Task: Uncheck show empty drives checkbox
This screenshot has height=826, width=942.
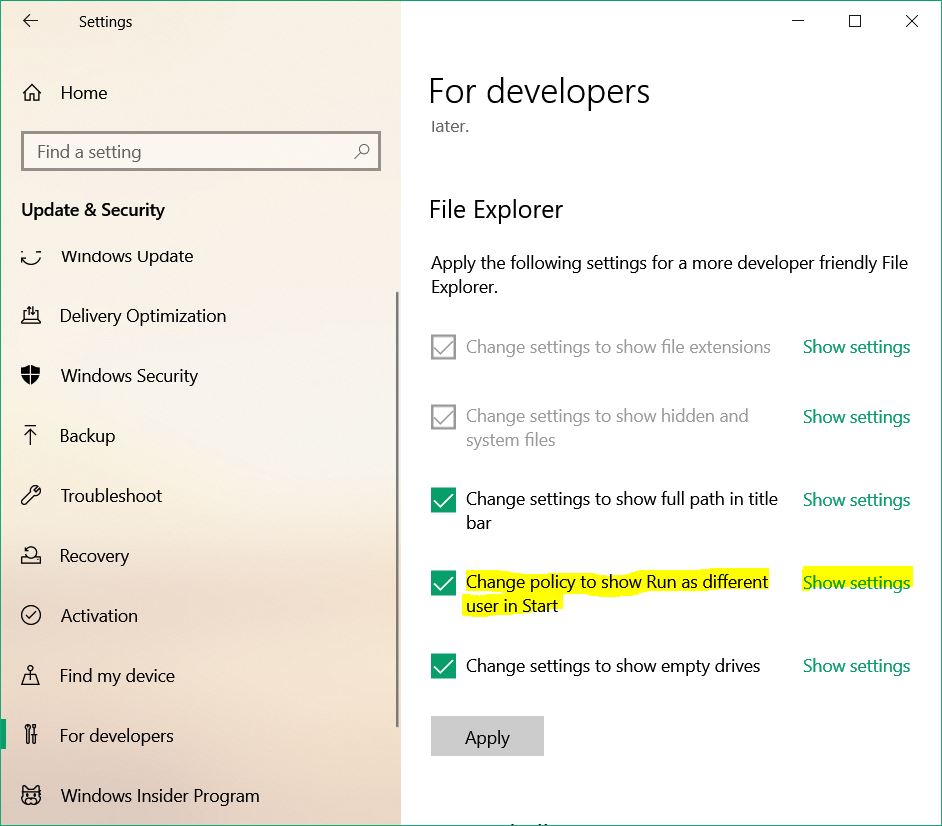Action: (x=443, y=666)
